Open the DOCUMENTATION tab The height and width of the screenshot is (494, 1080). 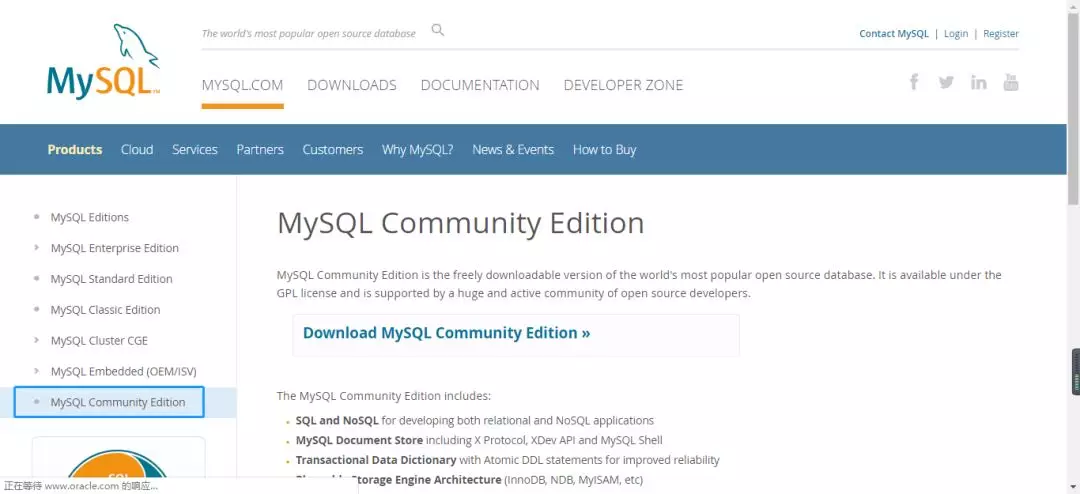tap(480, 85)
